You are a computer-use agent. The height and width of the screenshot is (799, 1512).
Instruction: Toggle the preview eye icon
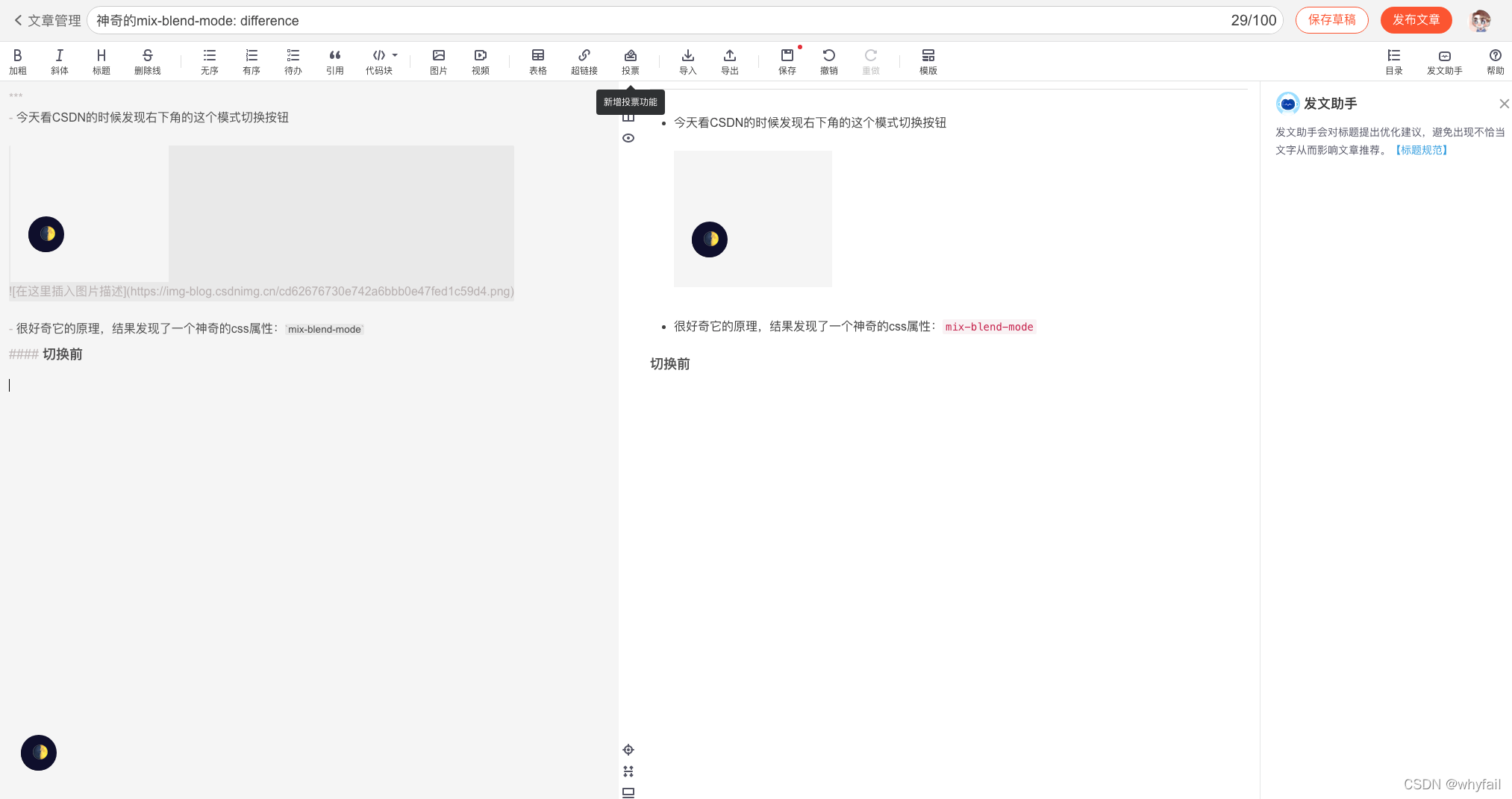coord(628,138)
